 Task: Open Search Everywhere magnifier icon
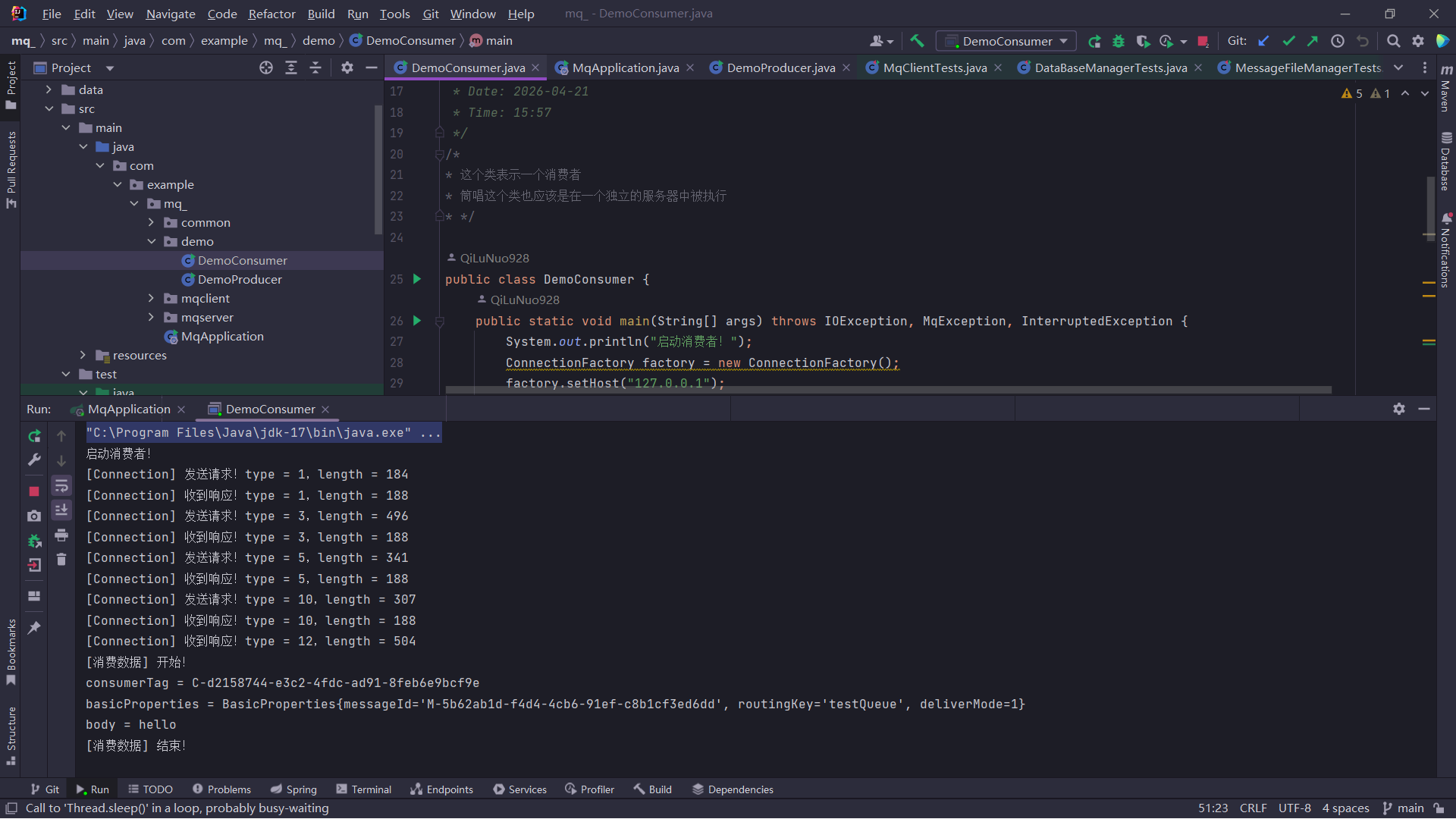(x=1393, y=41)
